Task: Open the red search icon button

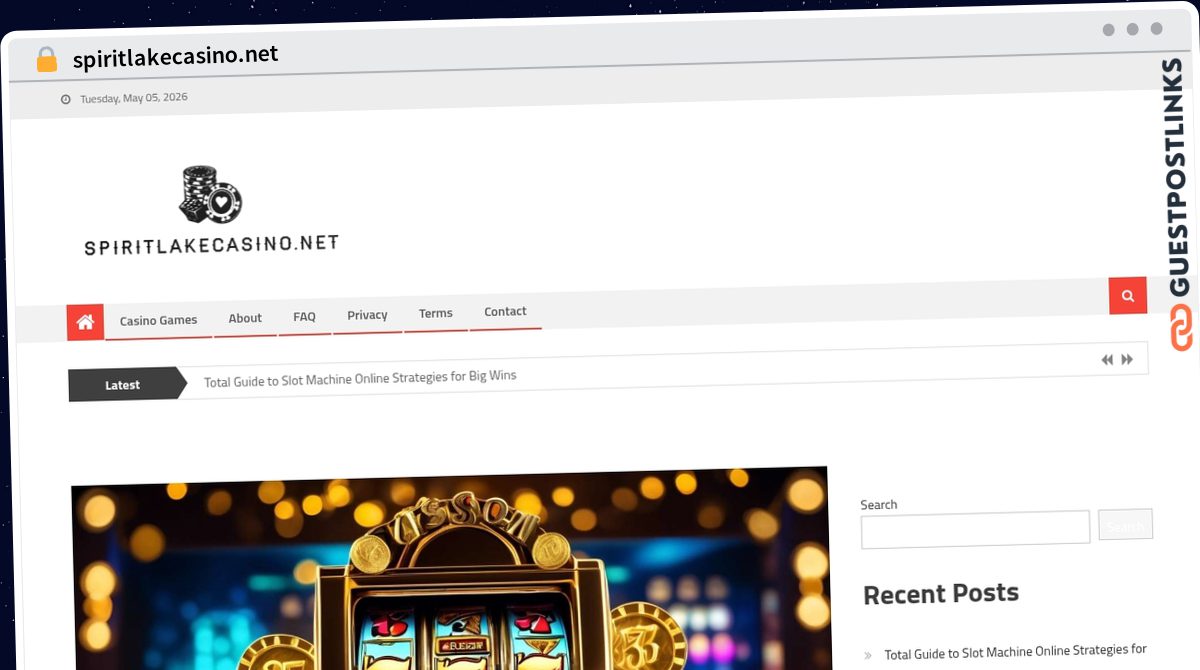Action: [1128, 296]
